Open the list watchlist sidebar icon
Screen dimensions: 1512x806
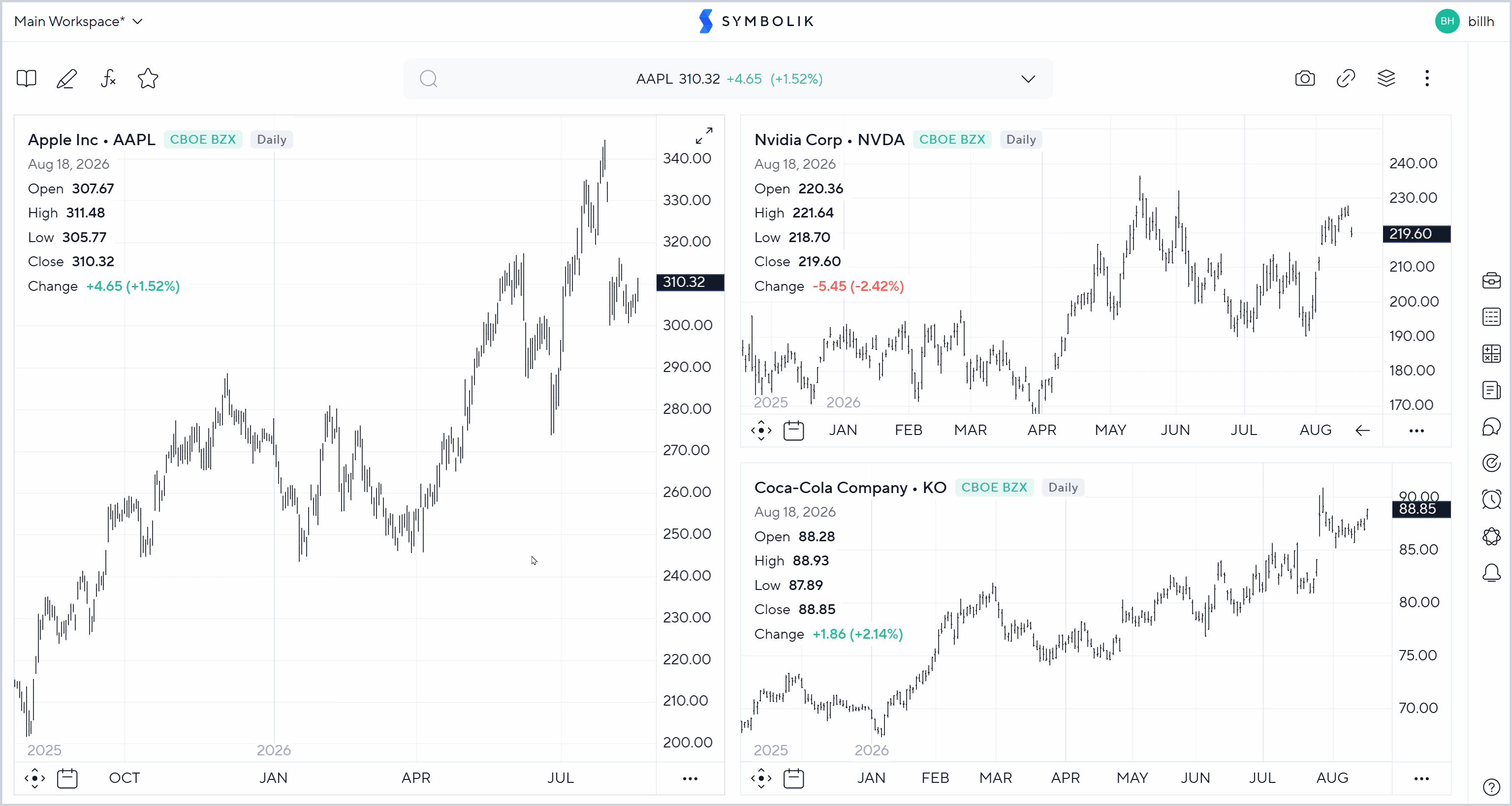coord(1491,317)
